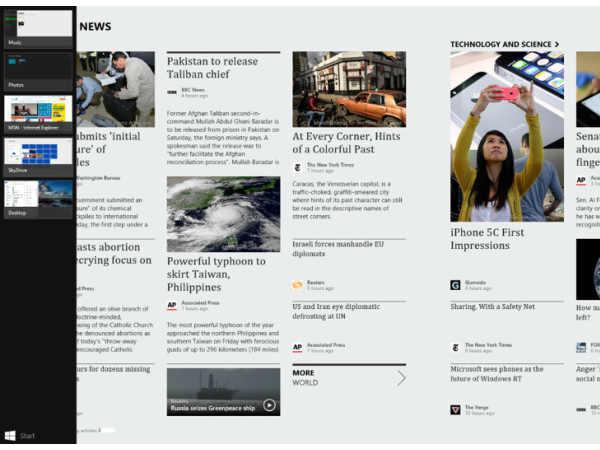Click the Reuters icon under Israeli forces story
Viewport: 600px width, 450px height.
tap(297, 285)
